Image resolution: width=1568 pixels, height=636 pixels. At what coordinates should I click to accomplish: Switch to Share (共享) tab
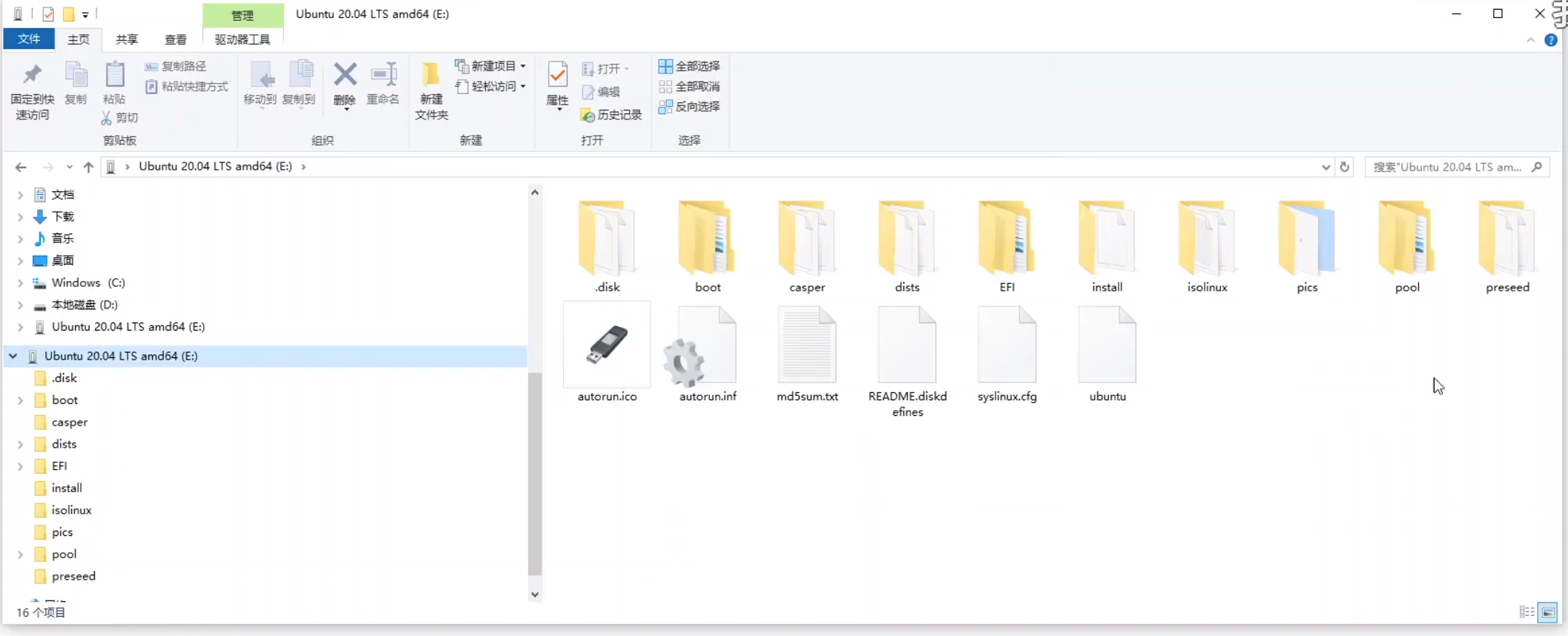click(127, 39)
